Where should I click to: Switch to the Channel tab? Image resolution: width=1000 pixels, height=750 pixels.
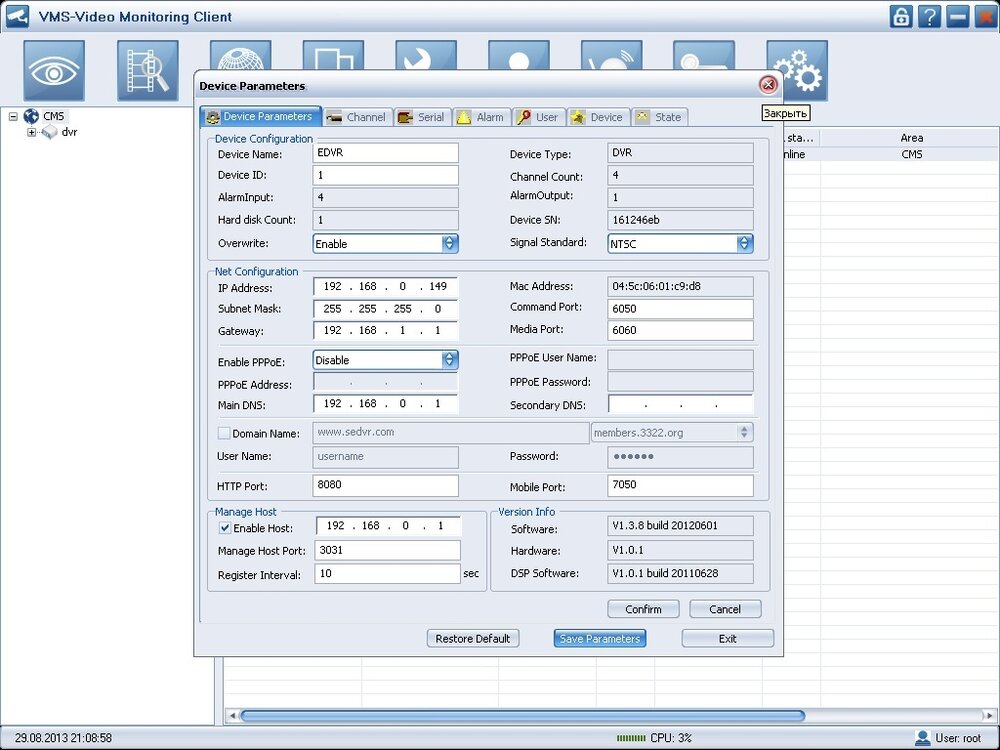[357, 117]
